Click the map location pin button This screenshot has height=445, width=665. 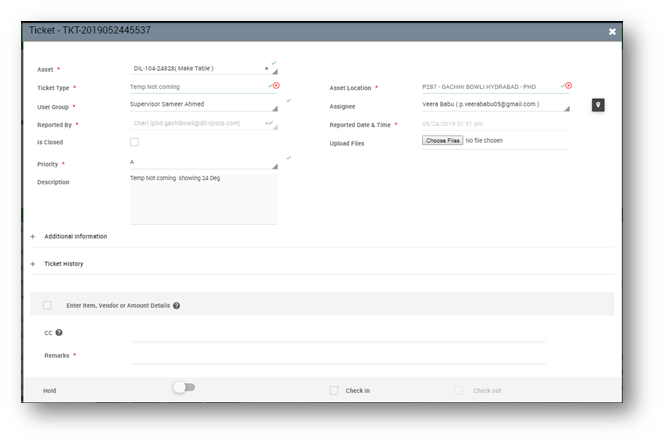click(x=598, y=105)
